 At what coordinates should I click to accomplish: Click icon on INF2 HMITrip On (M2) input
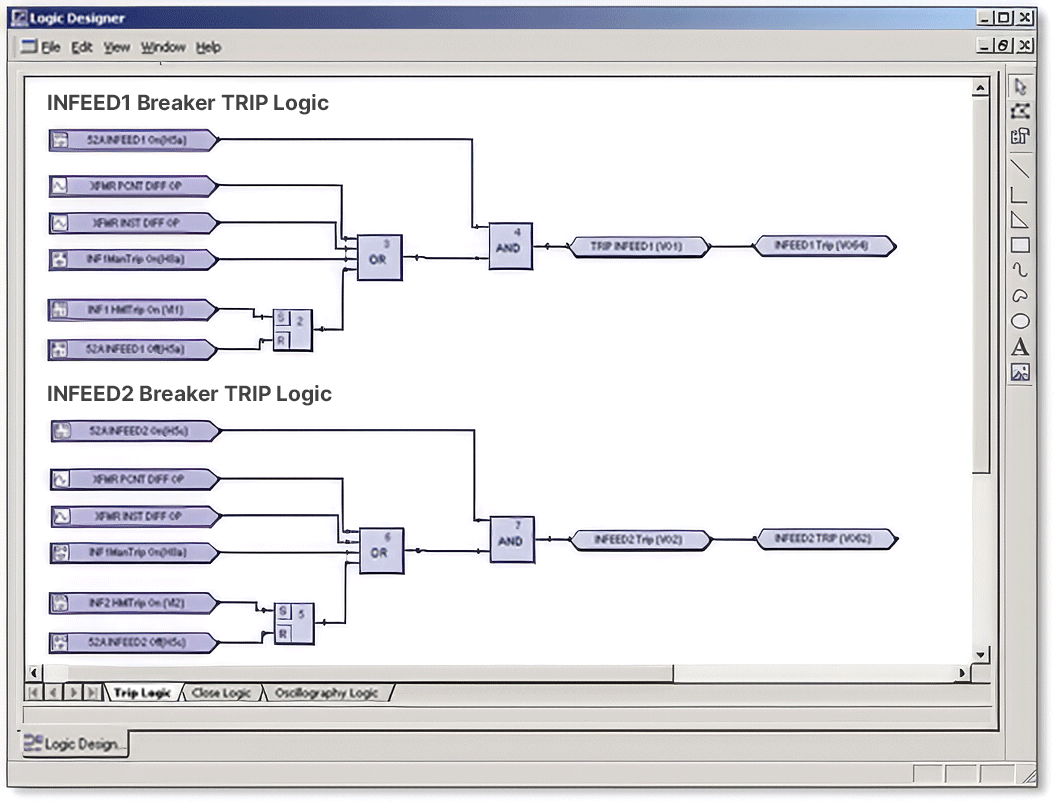click(x=60, y=603)
